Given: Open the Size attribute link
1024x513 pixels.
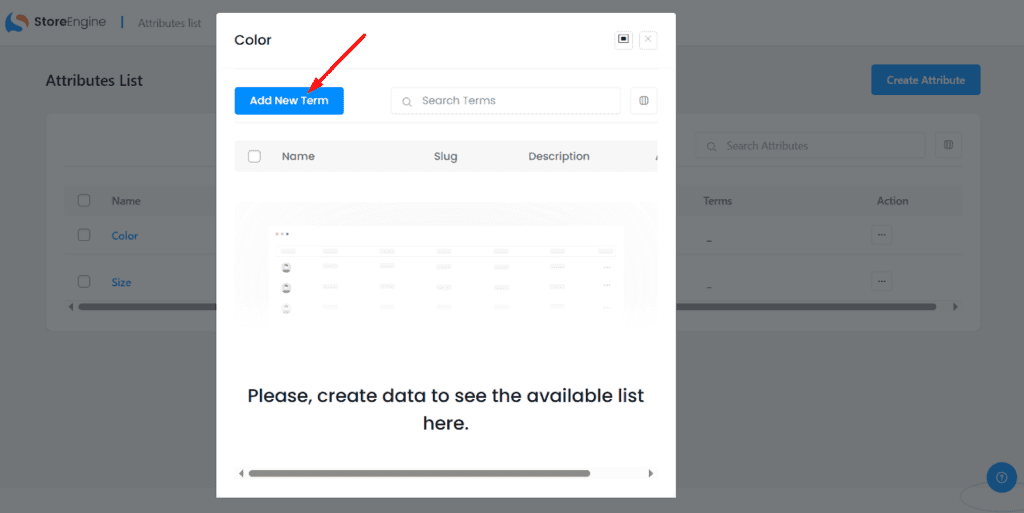Looking at the screenshot, I should point(121,282).
